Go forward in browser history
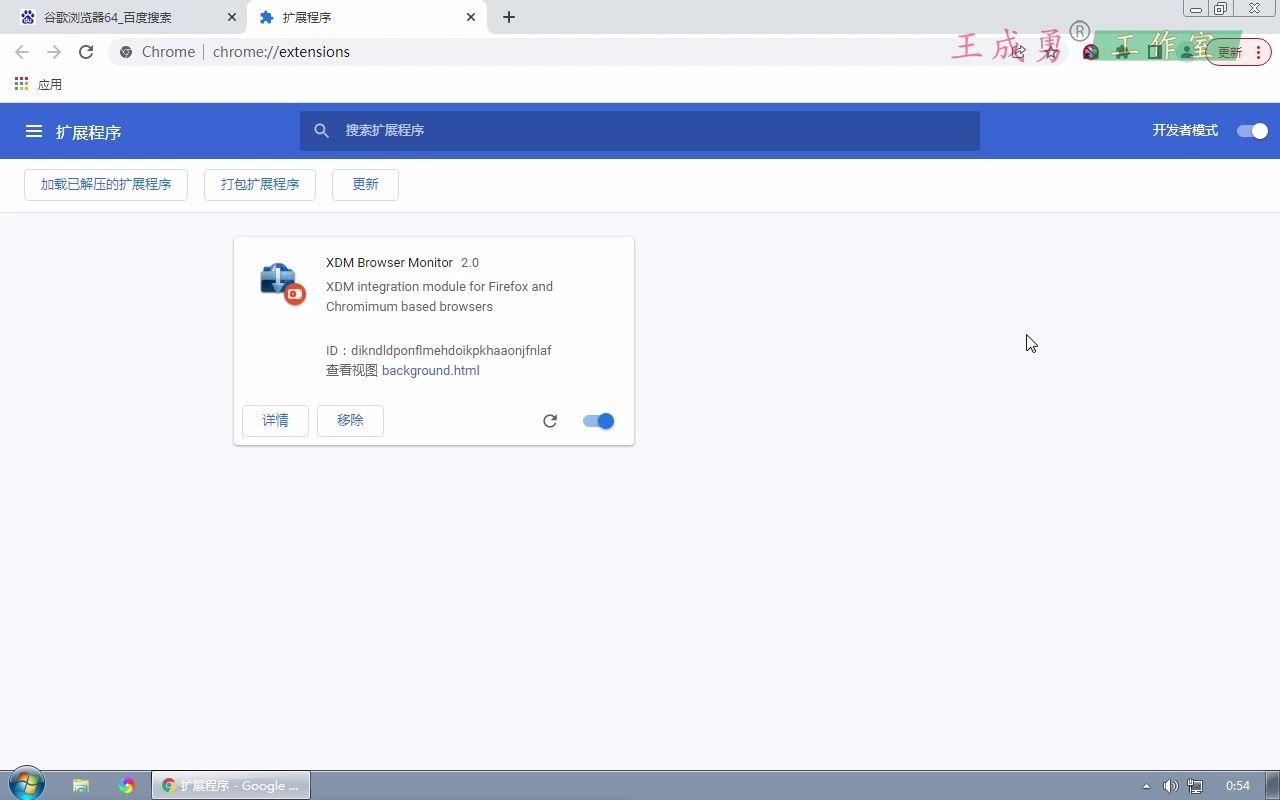 pos(54,52)
